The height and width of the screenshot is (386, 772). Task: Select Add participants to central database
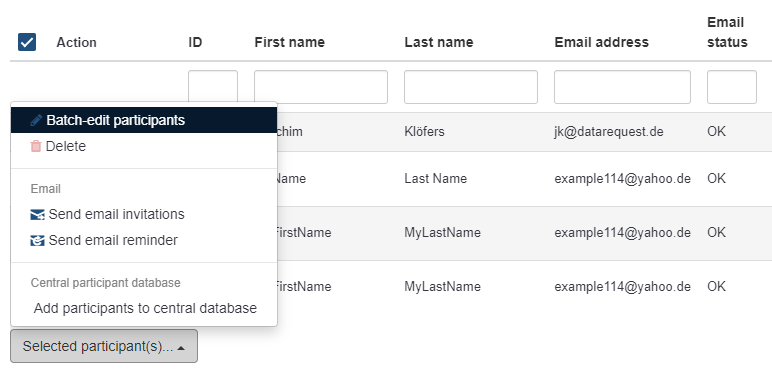click(145, 308)
